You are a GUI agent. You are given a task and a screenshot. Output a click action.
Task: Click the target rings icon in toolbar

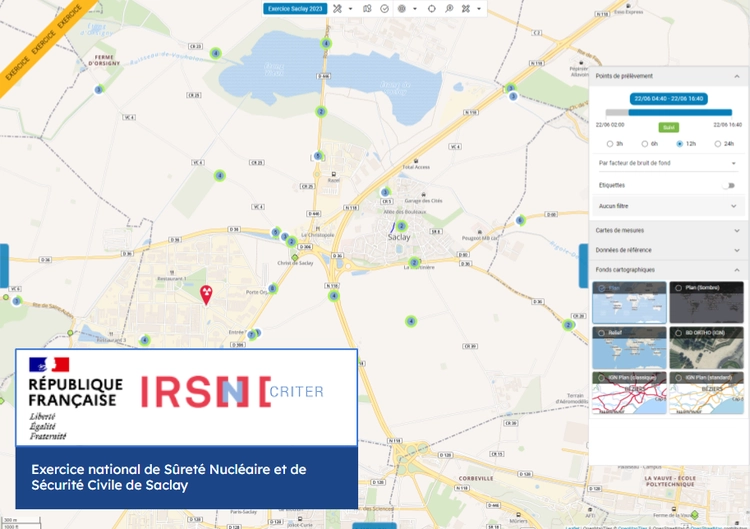(x=402, y=8)
